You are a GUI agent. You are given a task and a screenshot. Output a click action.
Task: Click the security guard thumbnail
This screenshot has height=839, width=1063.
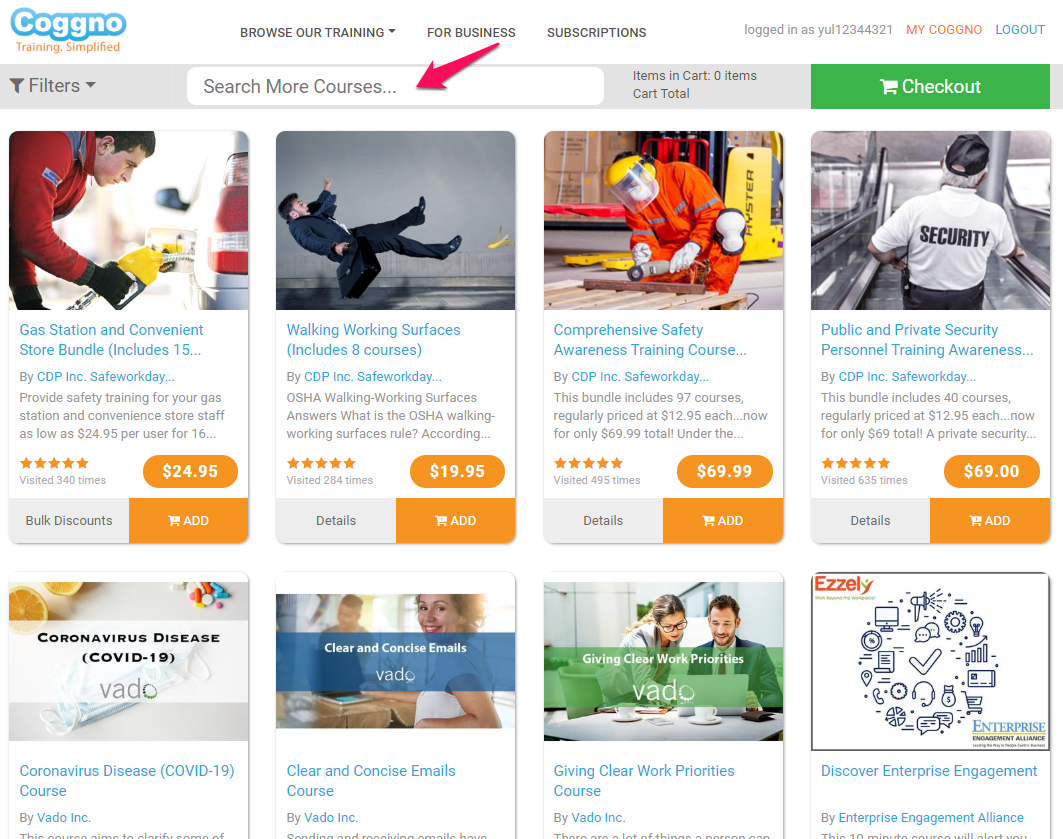(x=930, y=220)
